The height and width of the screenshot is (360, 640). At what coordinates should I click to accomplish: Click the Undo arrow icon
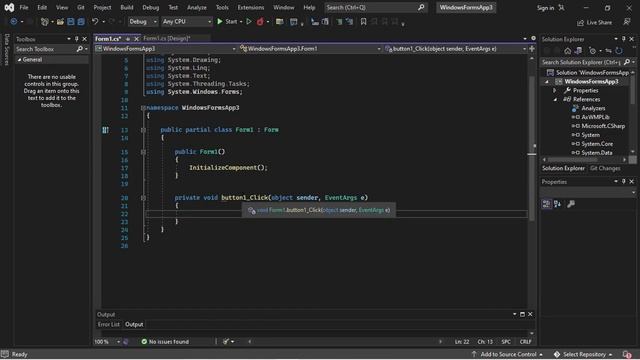pyautogui.click(x=95, y=22)
